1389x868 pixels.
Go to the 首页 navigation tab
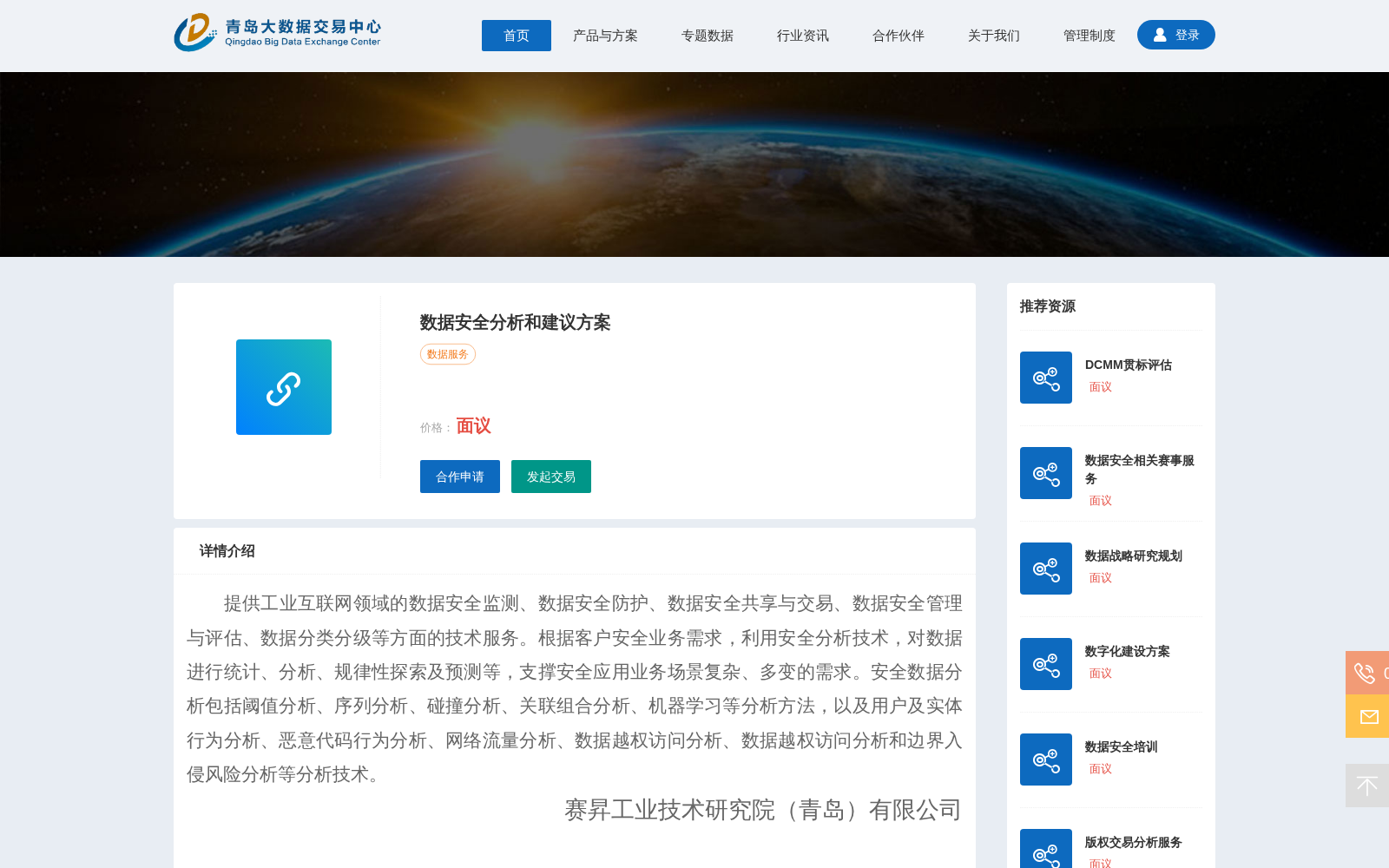[517, 36]
